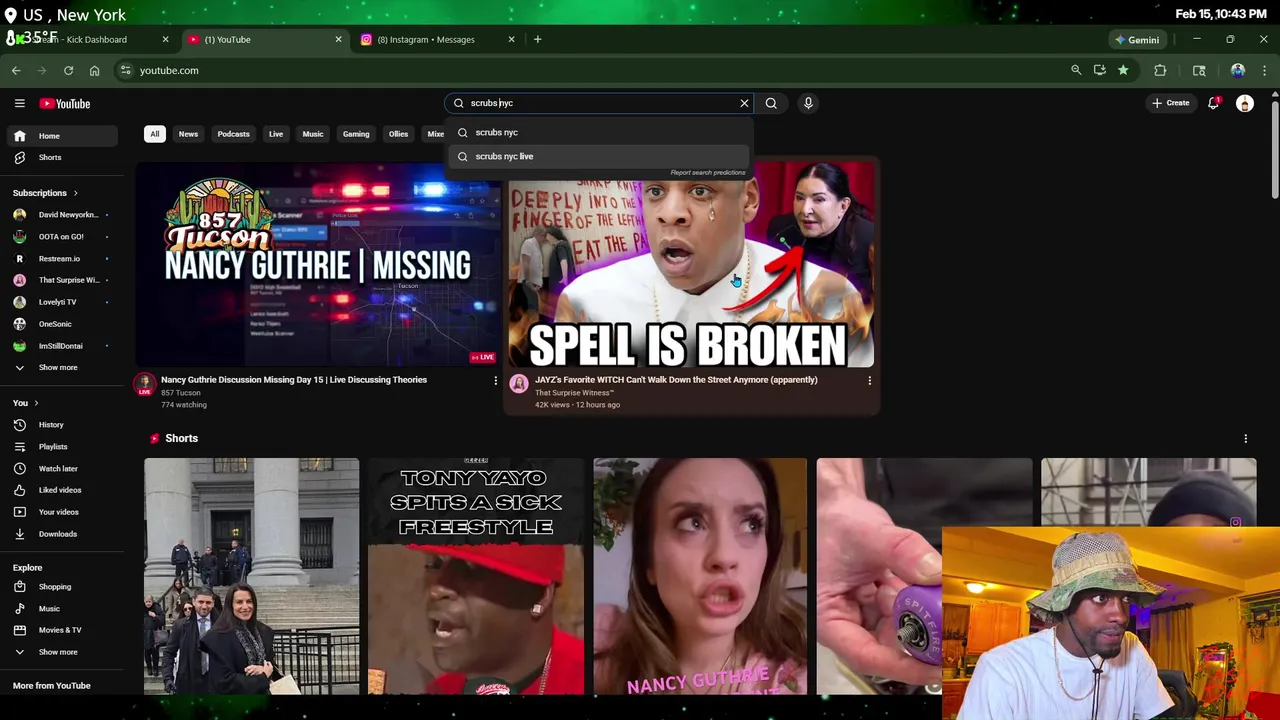Click the magnifier search button
Image resolution: width=1280 pixels, height=720 pixels.
771,103
